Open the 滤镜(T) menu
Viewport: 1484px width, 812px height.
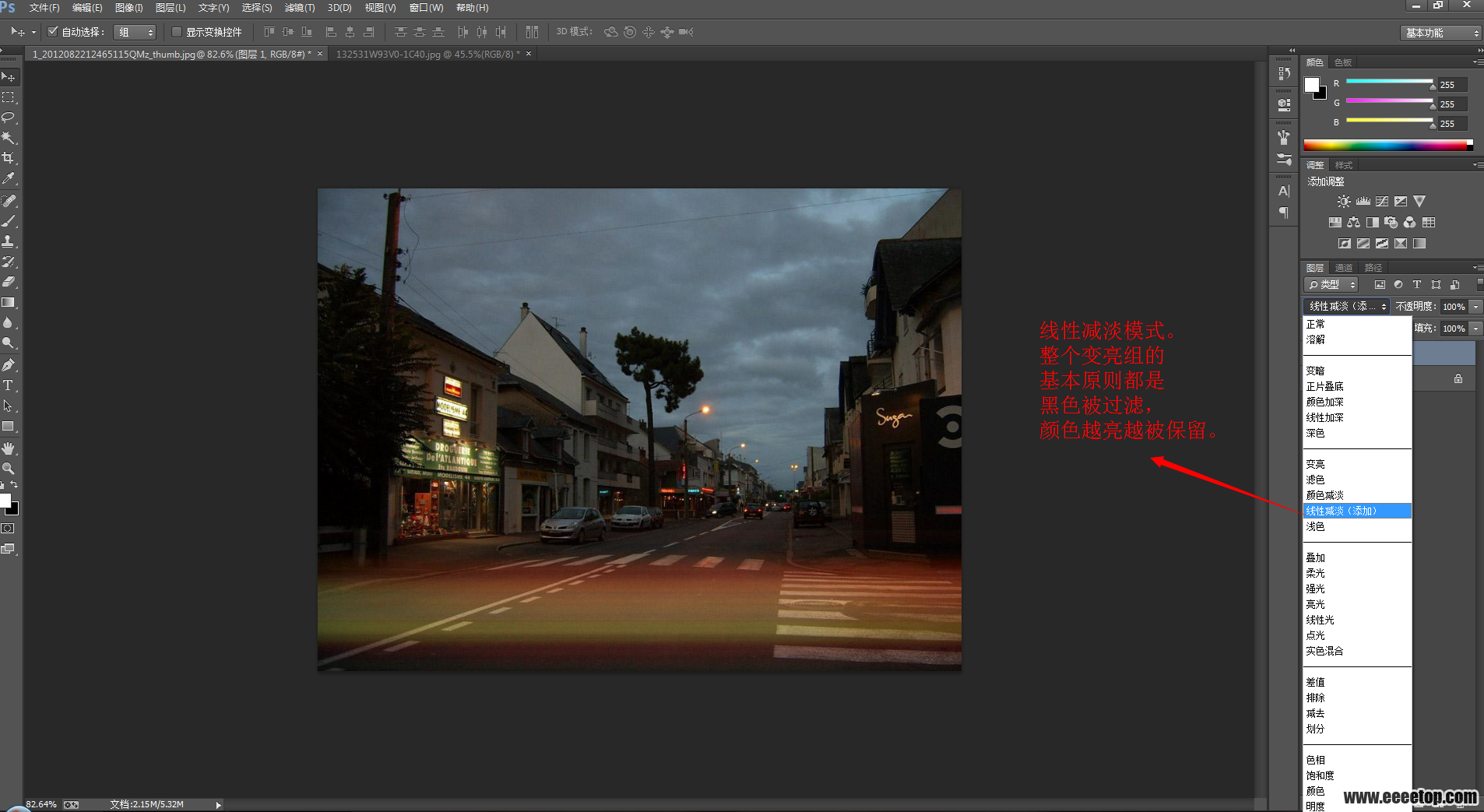(x=300, y=8)
